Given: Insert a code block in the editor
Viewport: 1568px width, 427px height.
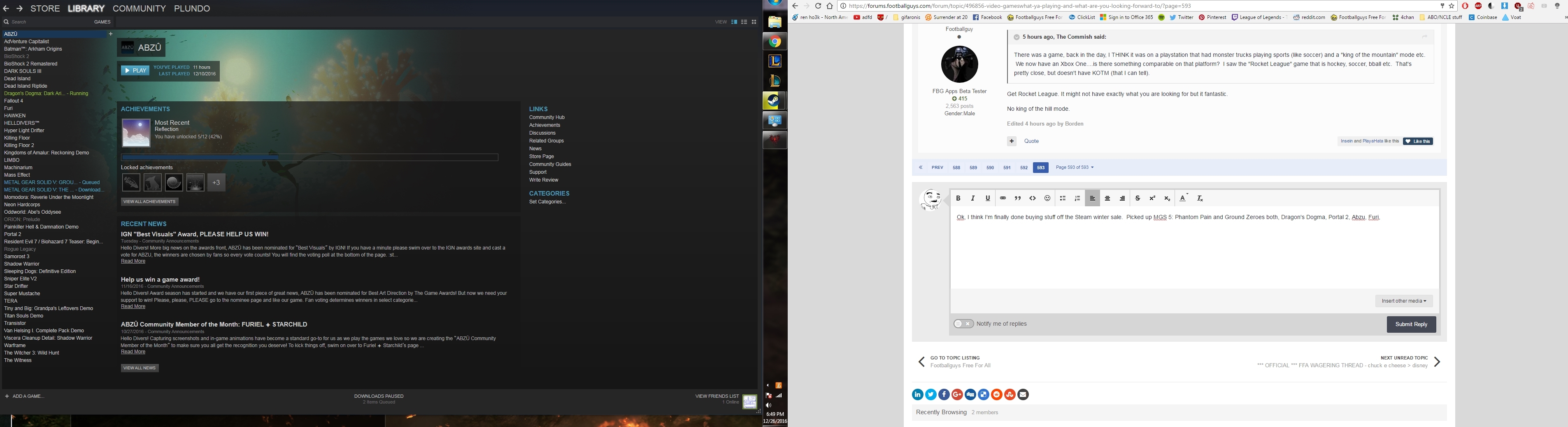Looking at the screenshot, I should [1032, 198].
